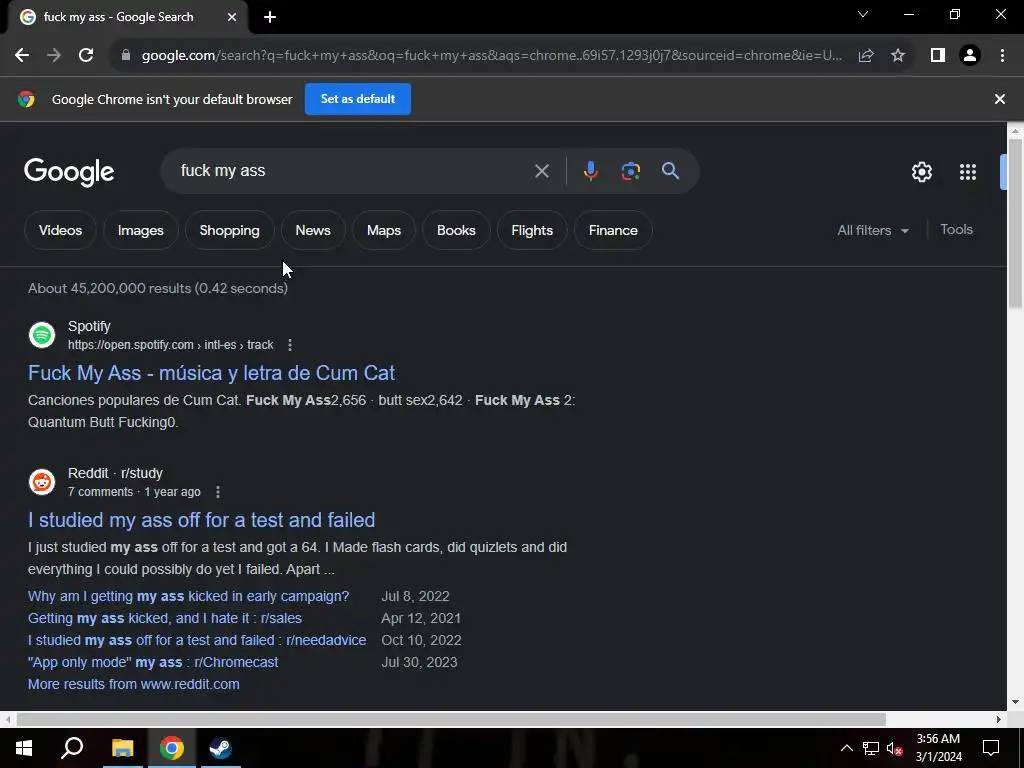Open the r/sales sub-result link
1024x768 pixels.
(x=165, y=618)
